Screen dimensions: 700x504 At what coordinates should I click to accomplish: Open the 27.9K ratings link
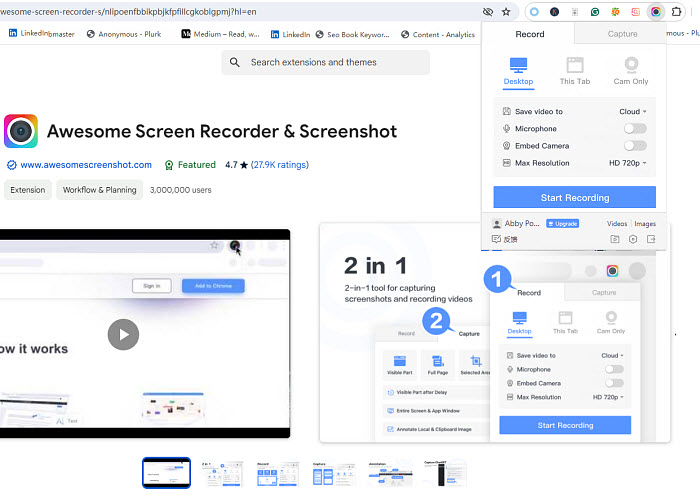[280, 165]
